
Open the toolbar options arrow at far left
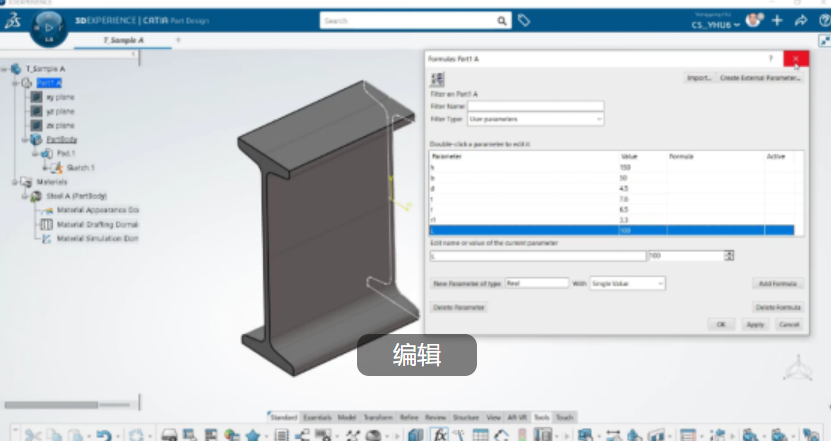15,430
